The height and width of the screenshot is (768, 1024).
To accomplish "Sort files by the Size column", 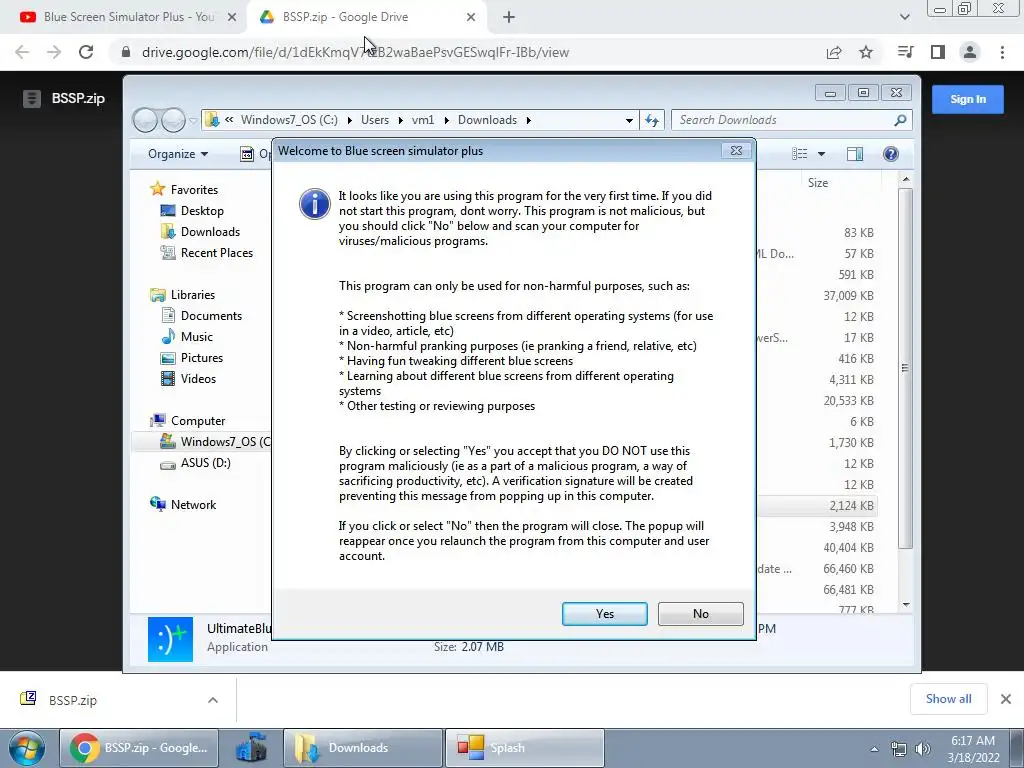I will pos(818,183).
